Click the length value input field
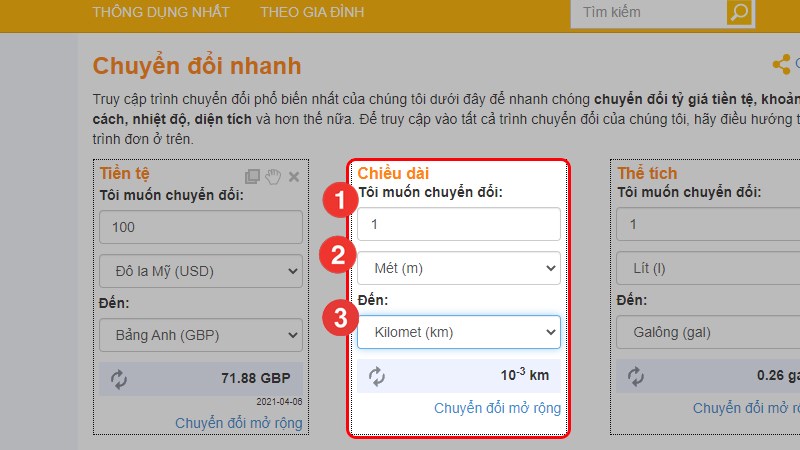The height and width of the screenshot is (450, 800). (459, 224)
